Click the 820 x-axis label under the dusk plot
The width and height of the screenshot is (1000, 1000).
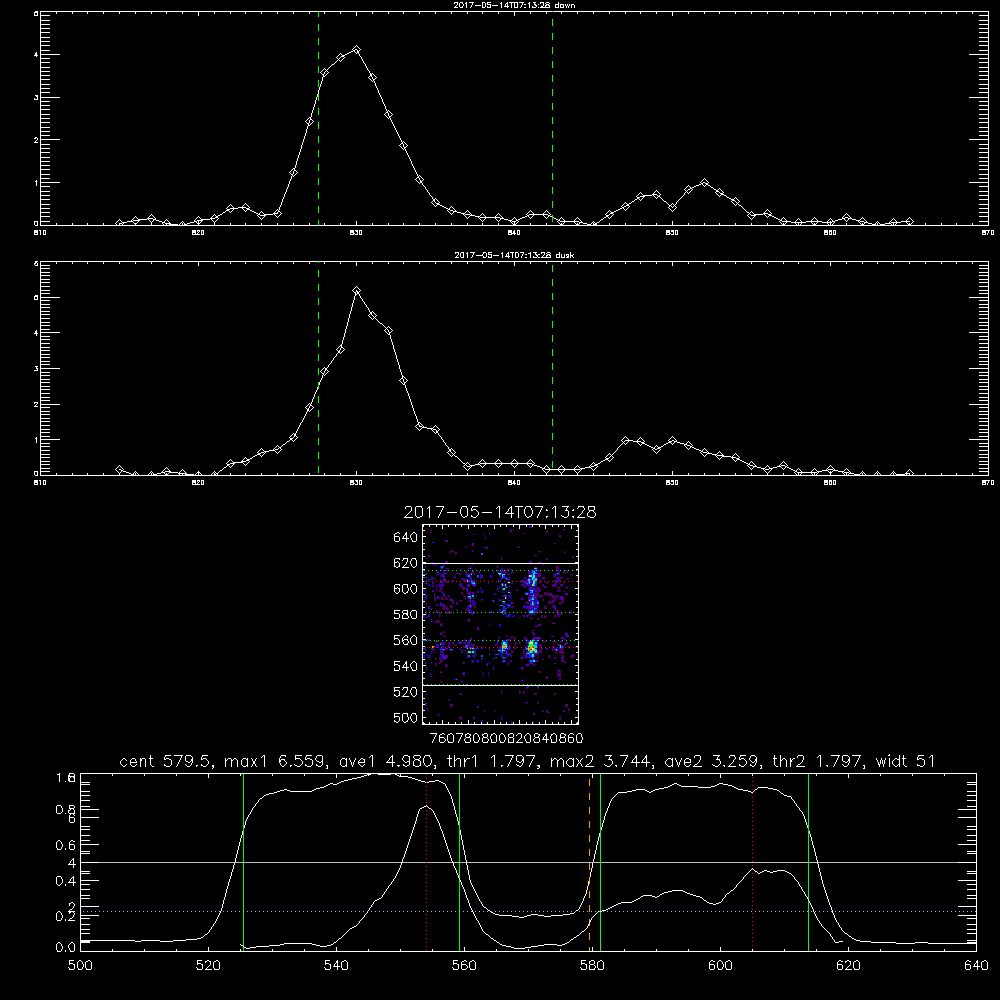198,483
